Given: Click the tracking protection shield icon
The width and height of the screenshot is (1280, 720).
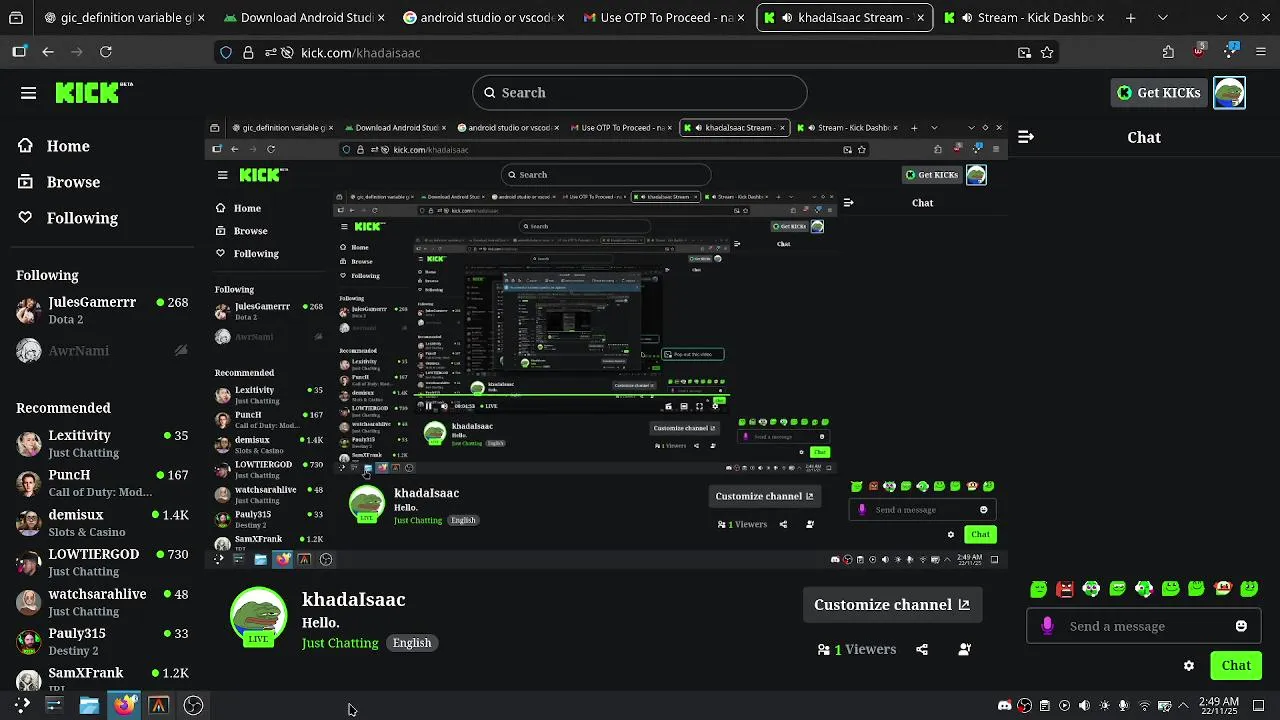Looking at the screenshot, I should [227, 53].
